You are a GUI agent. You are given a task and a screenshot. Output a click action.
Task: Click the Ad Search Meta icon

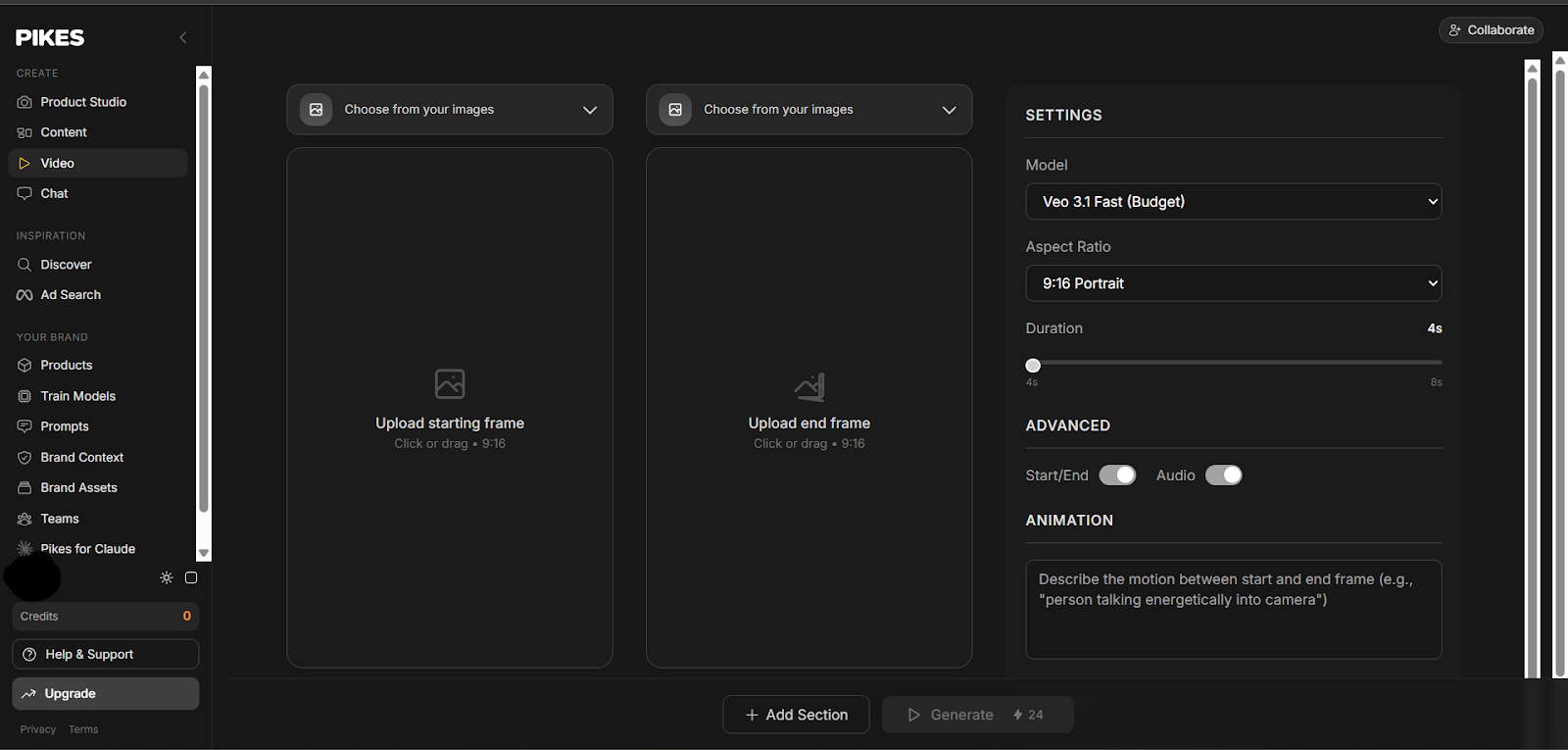pos(24,295)
